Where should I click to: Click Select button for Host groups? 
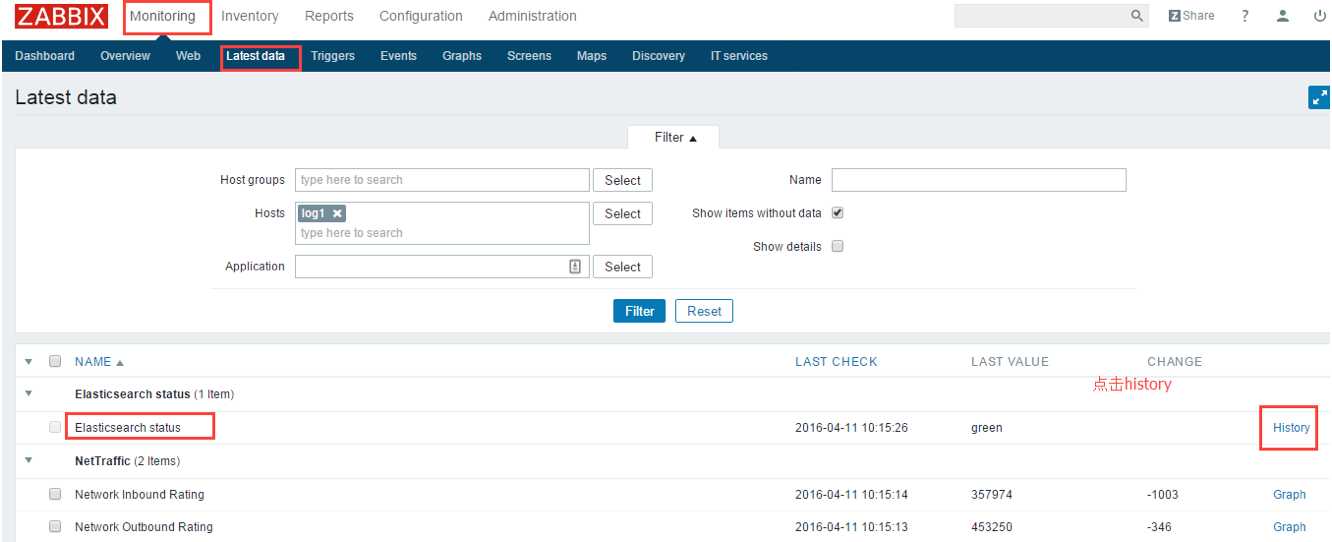point(622,180)
